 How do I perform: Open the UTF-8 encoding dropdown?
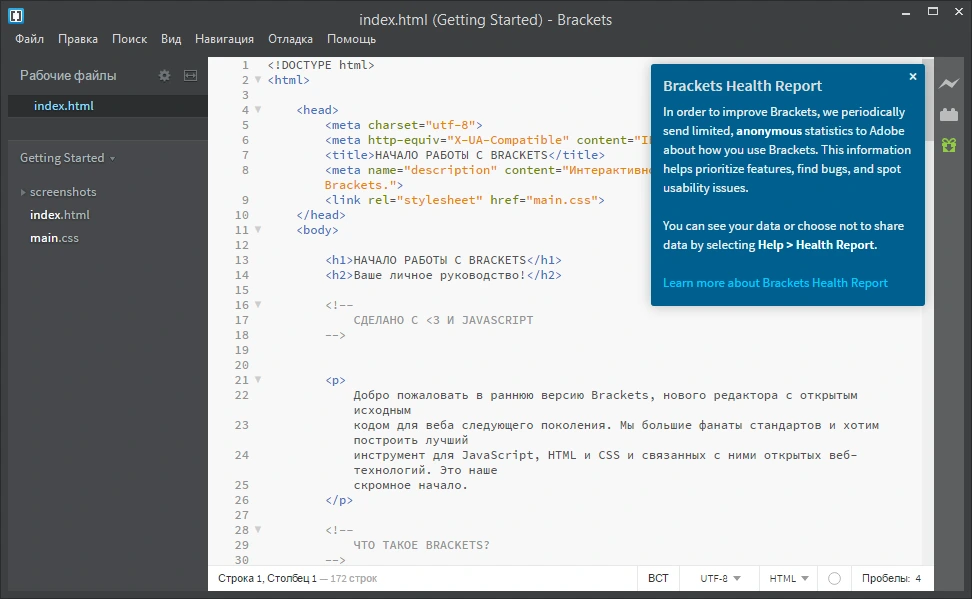pos(720,578)
